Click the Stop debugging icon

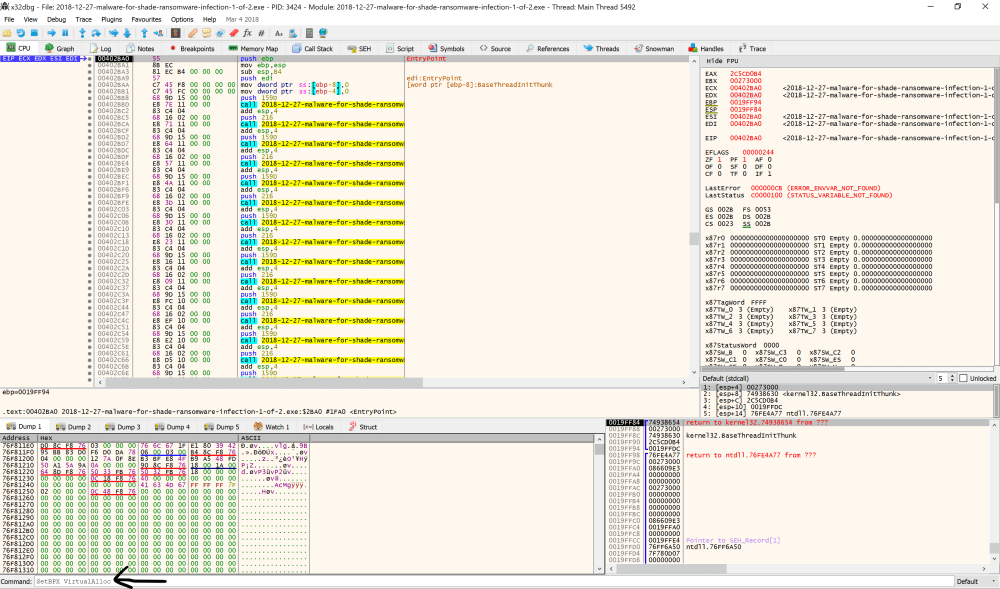[33, 33]
